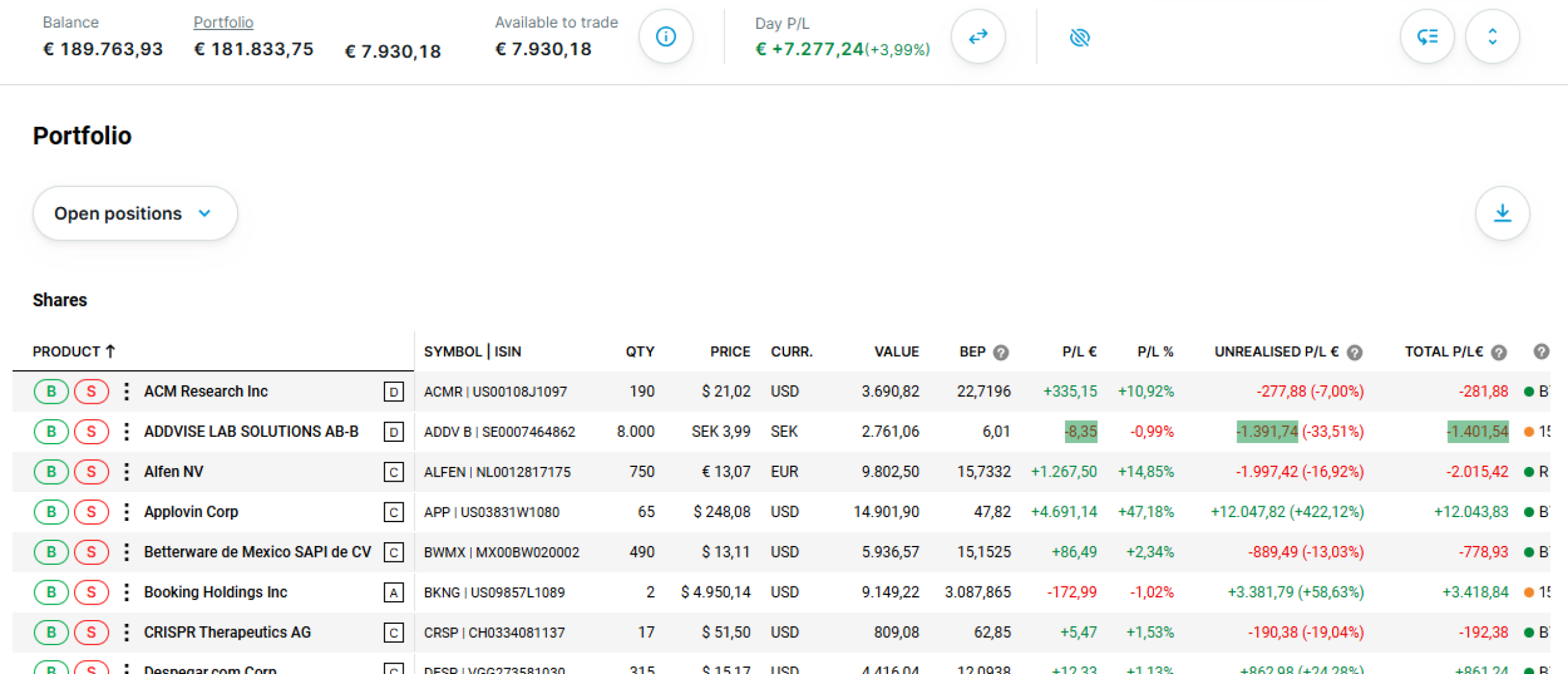
Task: Open more options for Betterware de Mexico
Action: (126, 552)
